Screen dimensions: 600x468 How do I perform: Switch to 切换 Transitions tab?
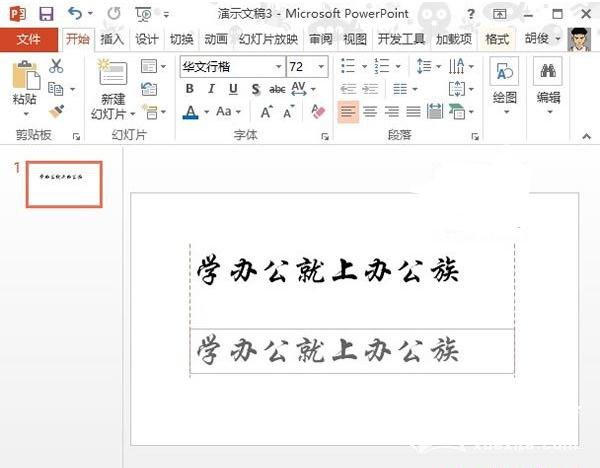181,39
